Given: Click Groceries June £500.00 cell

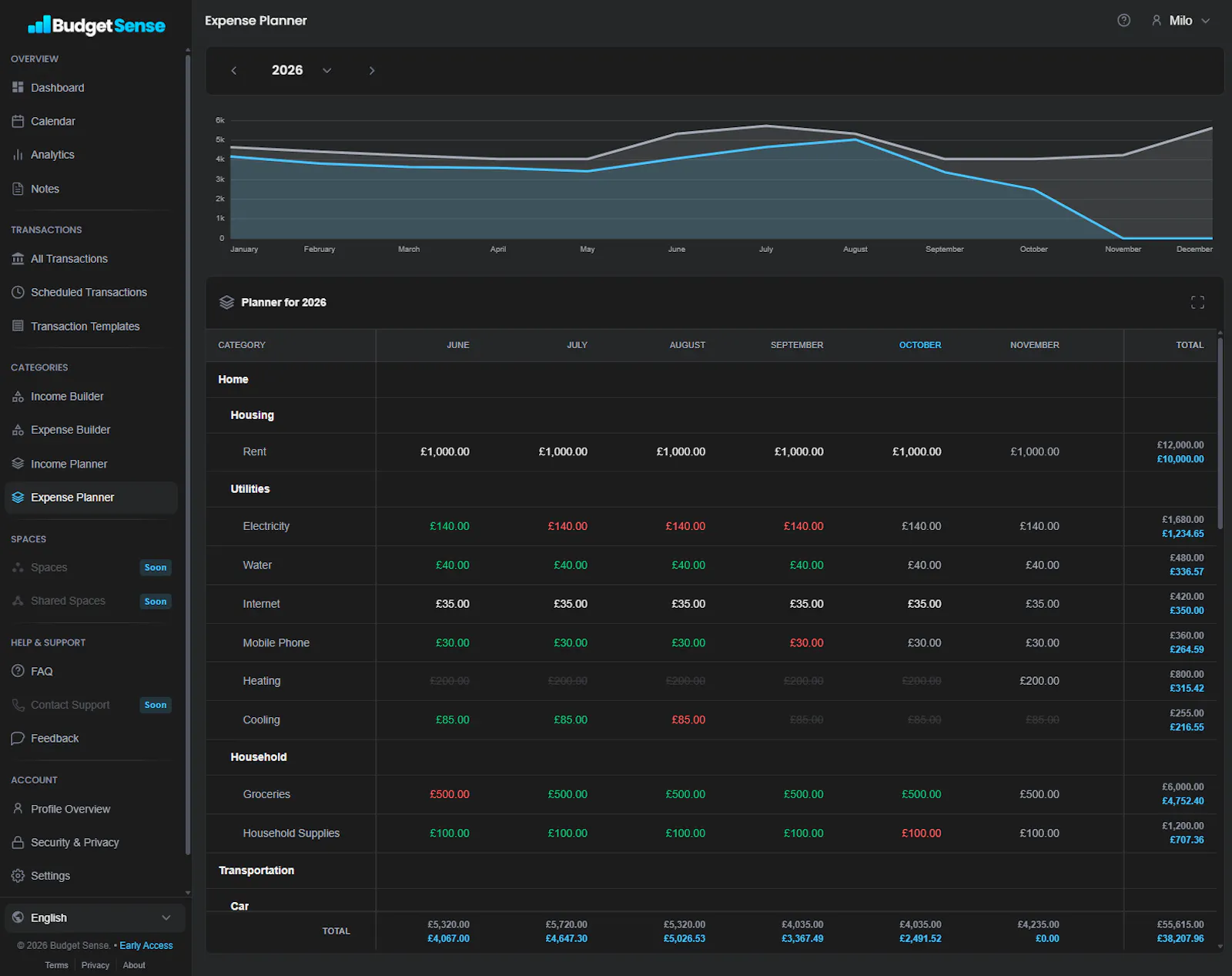Looking at the screenshot, I should [450, 794].
